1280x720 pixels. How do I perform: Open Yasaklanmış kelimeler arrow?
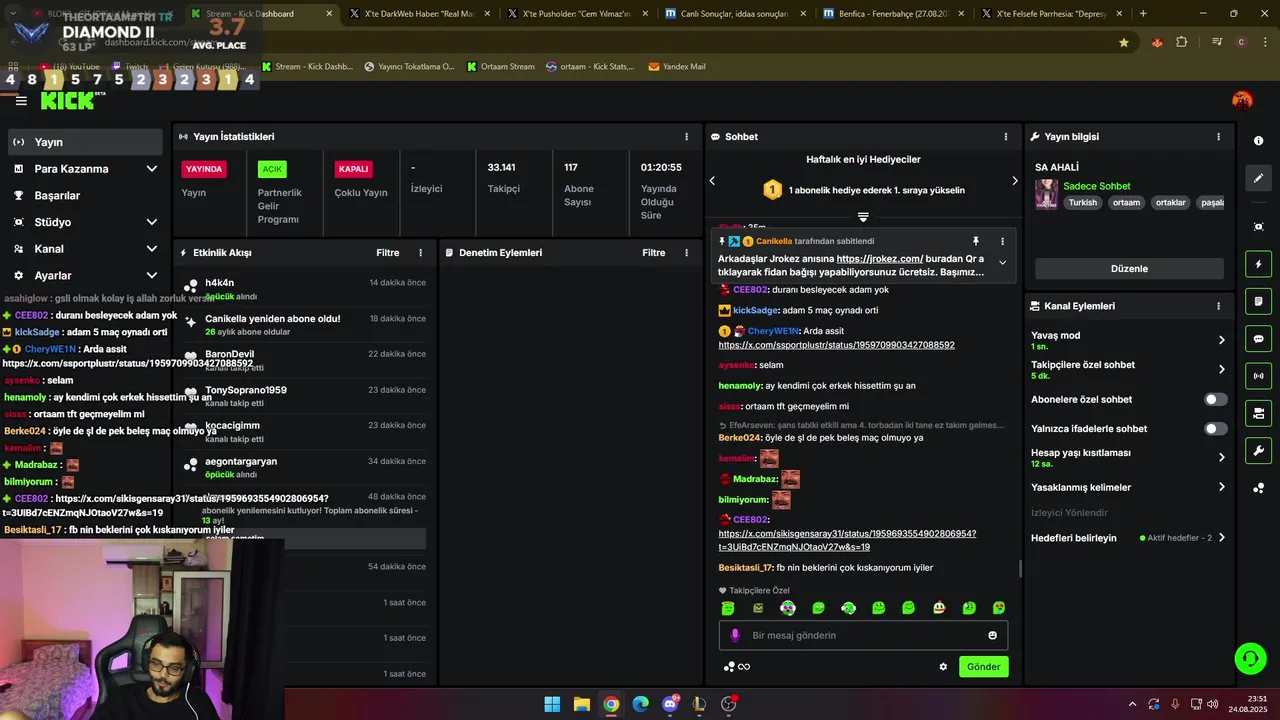1221,487
